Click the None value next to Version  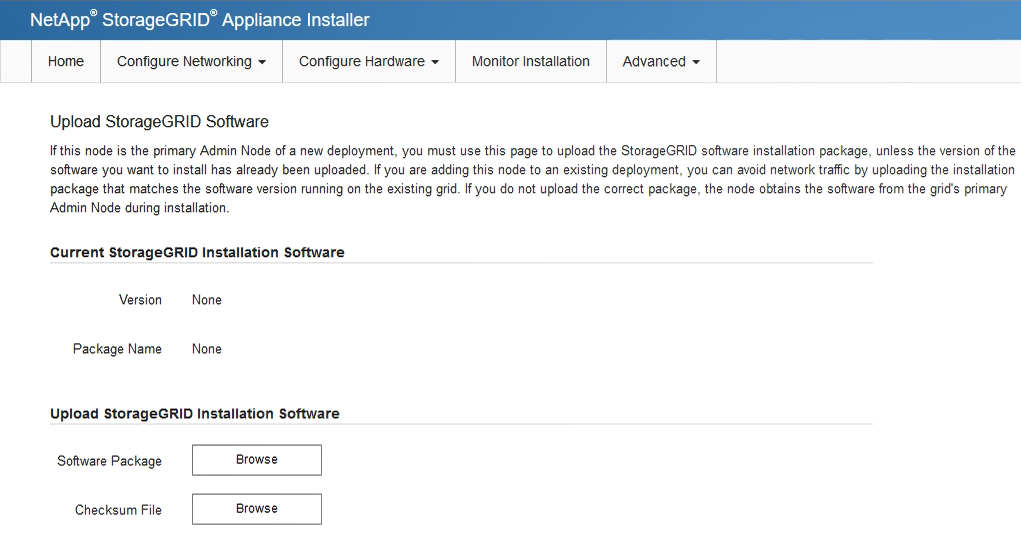(x=207, y=300)
